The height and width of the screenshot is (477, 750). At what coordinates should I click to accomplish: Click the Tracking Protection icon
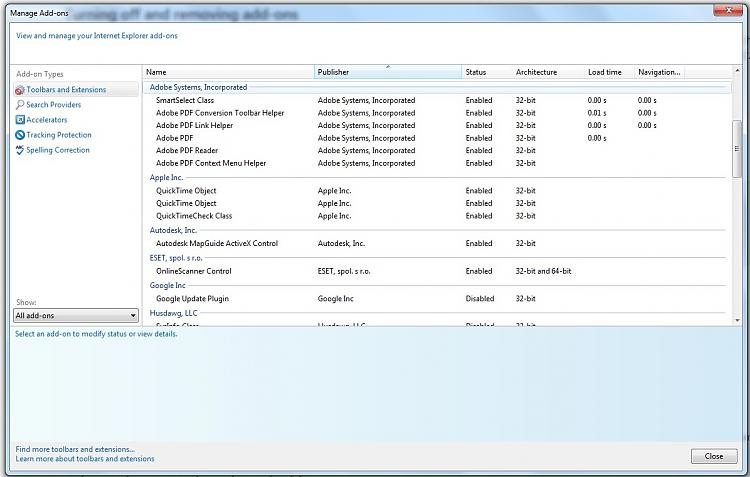pyautogui.click(x=20, y=135)
